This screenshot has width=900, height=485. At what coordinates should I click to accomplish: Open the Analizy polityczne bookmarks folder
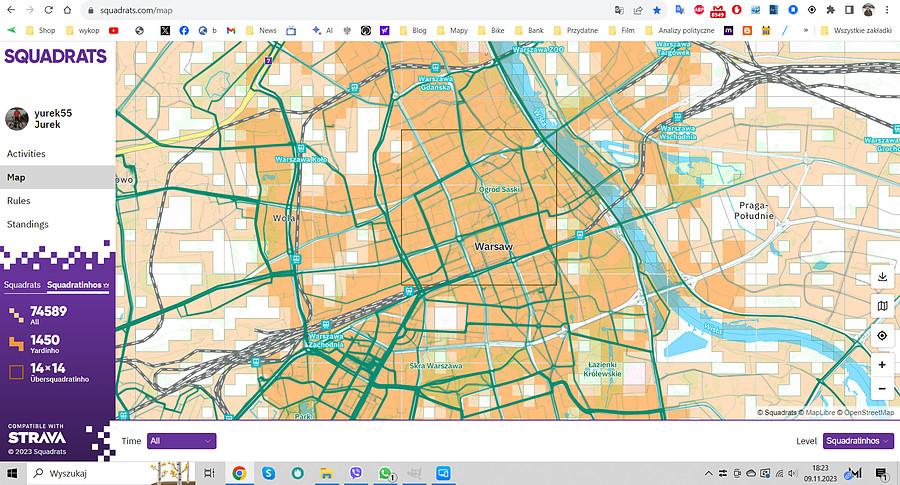[x=680, y=30]
